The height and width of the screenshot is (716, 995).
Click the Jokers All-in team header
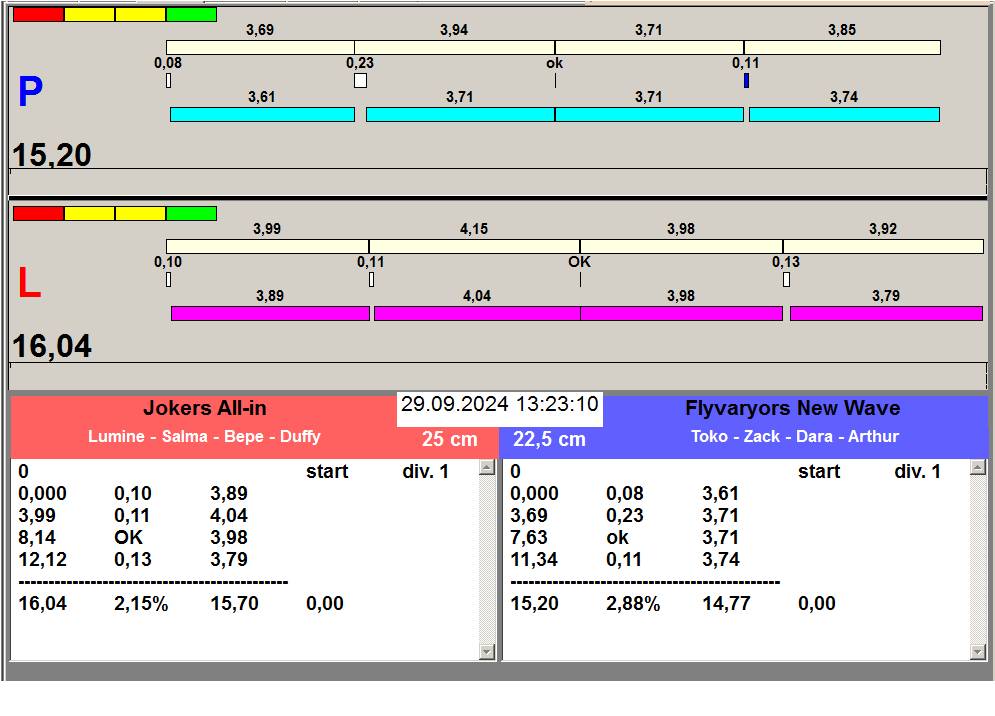205,409
